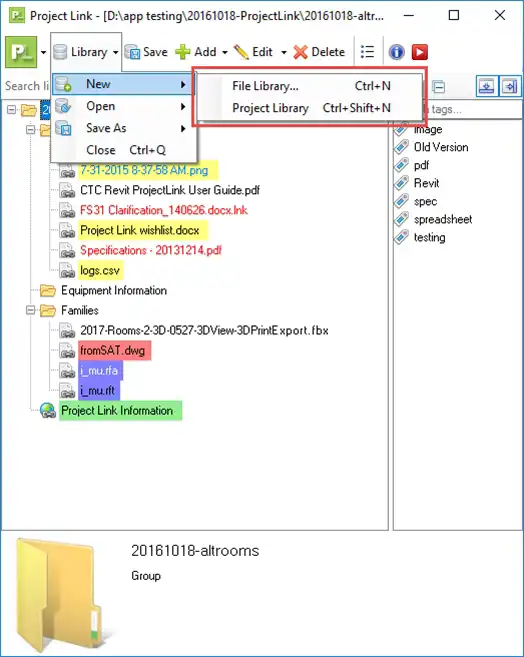Click the Save toolbar button

(x=146, y=52)
